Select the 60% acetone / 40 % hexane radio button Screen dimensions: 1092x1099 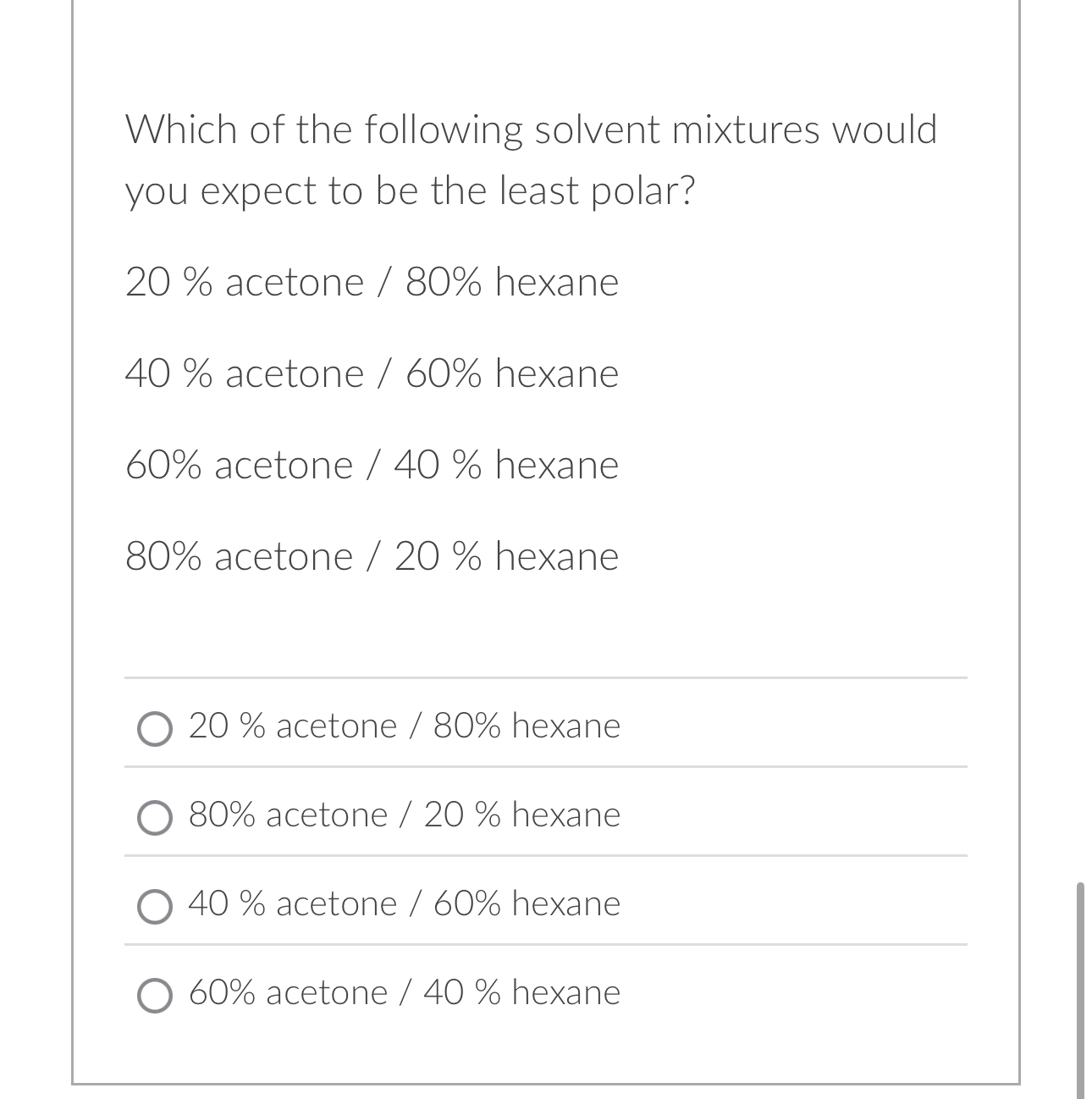click(x=154, y=997)
